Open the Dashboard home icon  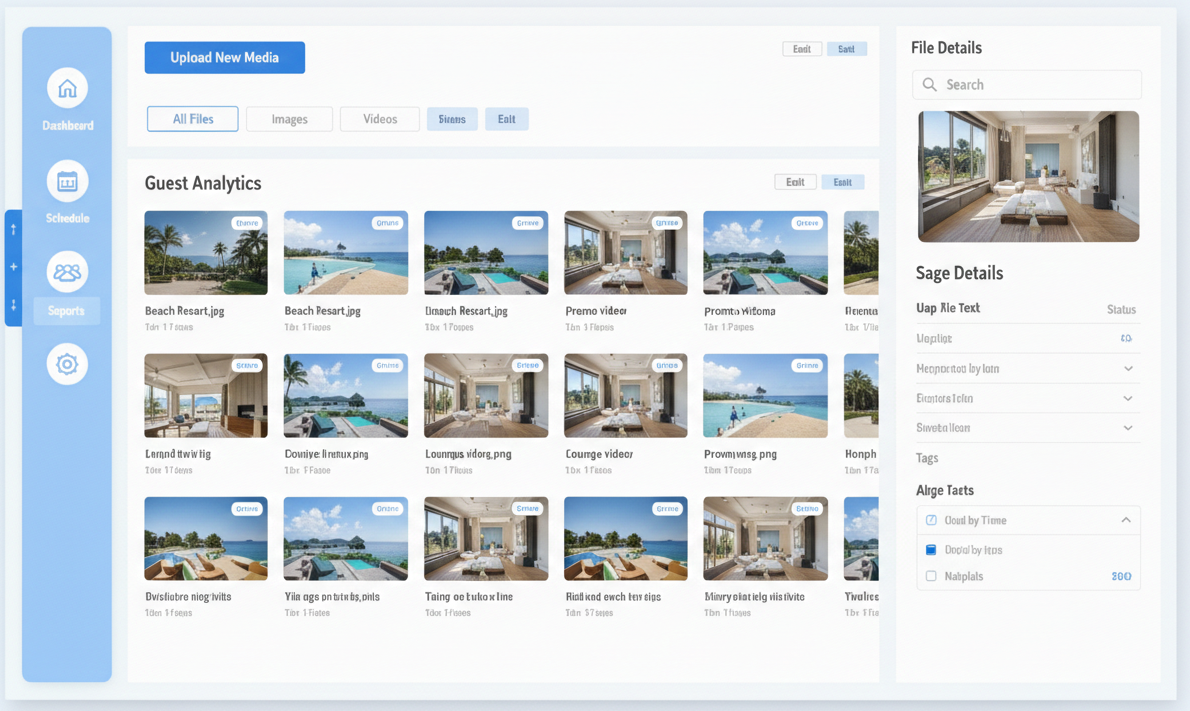tap(67, 89)
